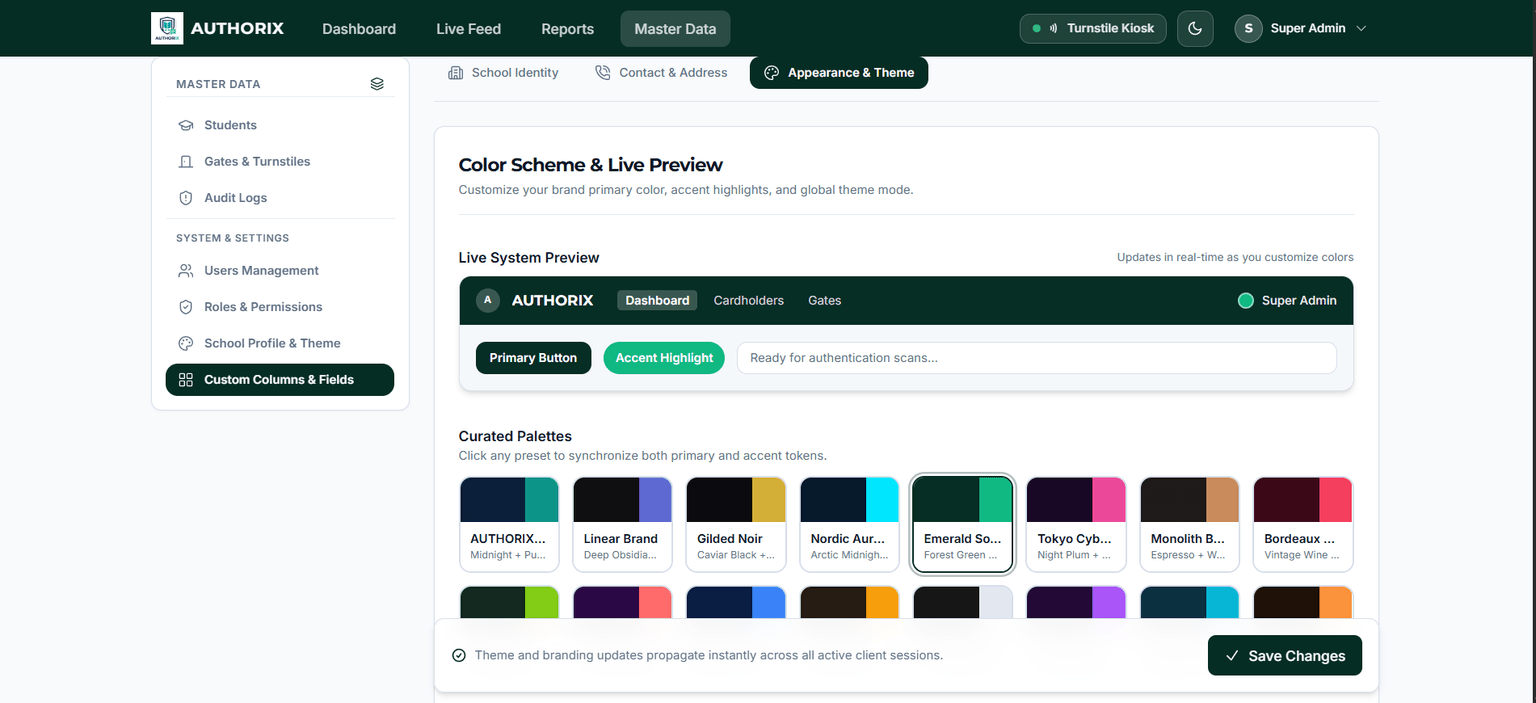The image size is (1536, 703).
Task: Apply the Gilded Noir palette
Action: (736, 524)
